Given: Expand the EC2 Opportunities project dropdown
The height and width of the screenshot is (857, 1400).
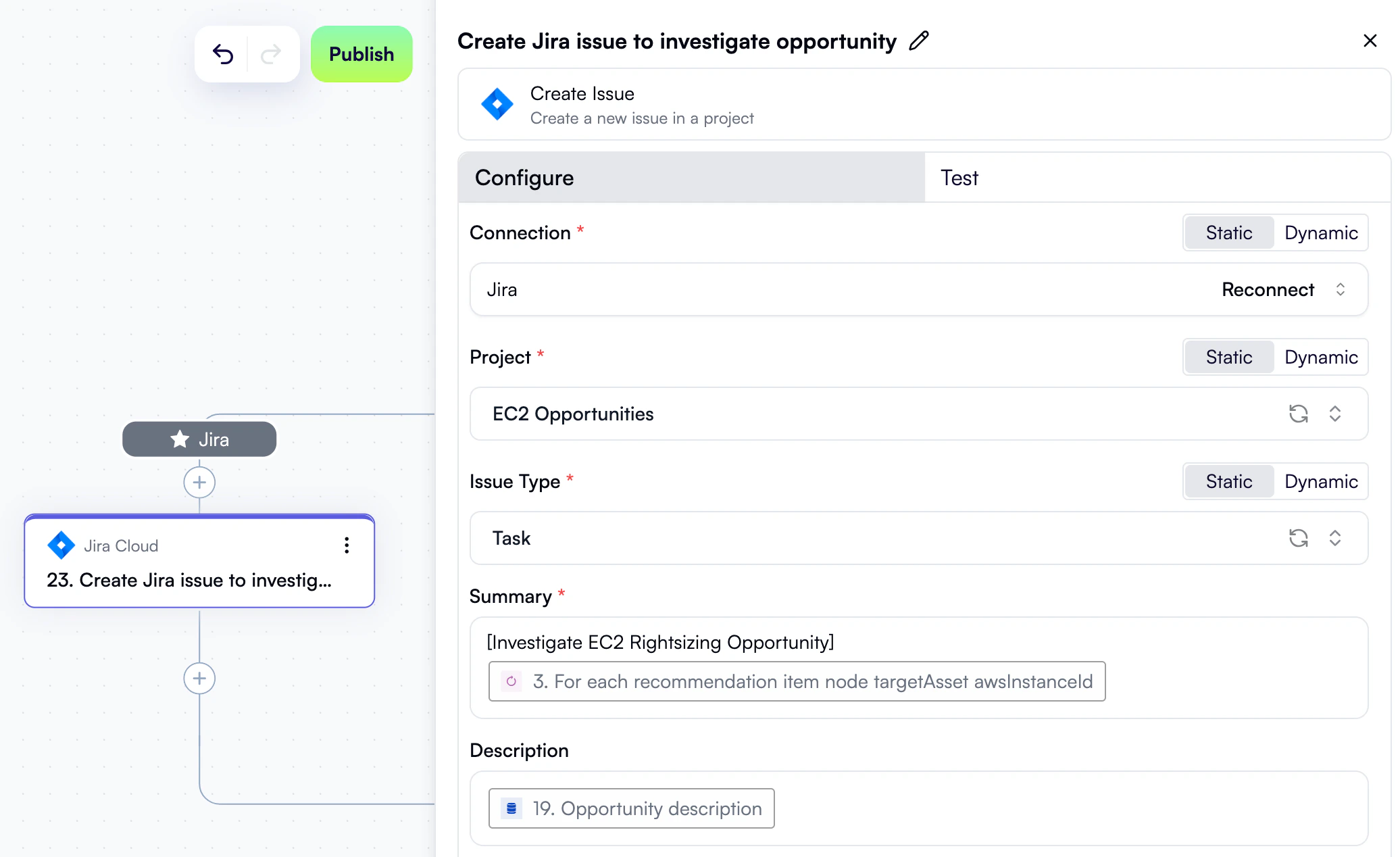Looking at the screenshot, I should (x=1335, y=414).
